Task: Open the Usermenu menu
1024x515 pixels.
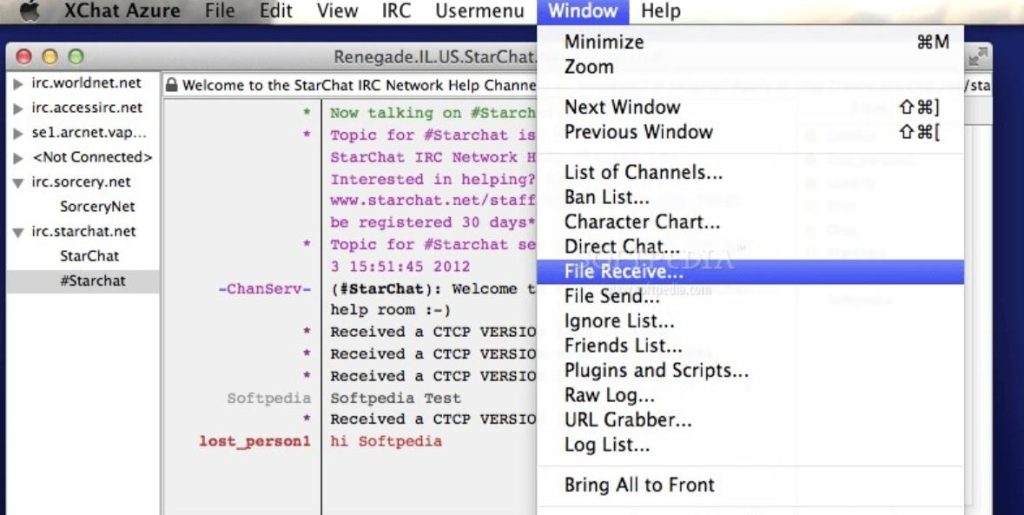Action: pyautogui.click(x=479, y=11)
